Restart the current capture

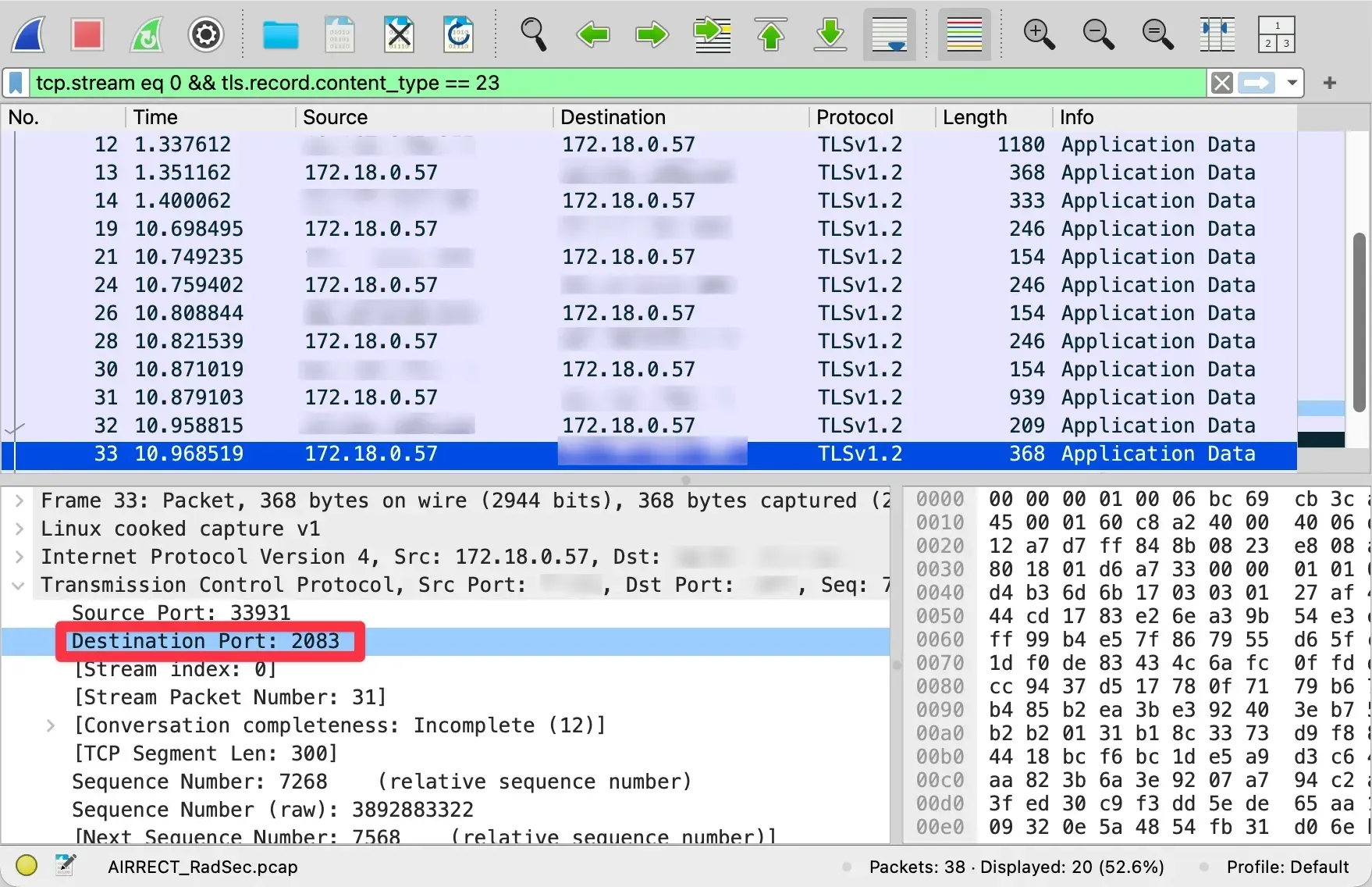coord(147,34)
